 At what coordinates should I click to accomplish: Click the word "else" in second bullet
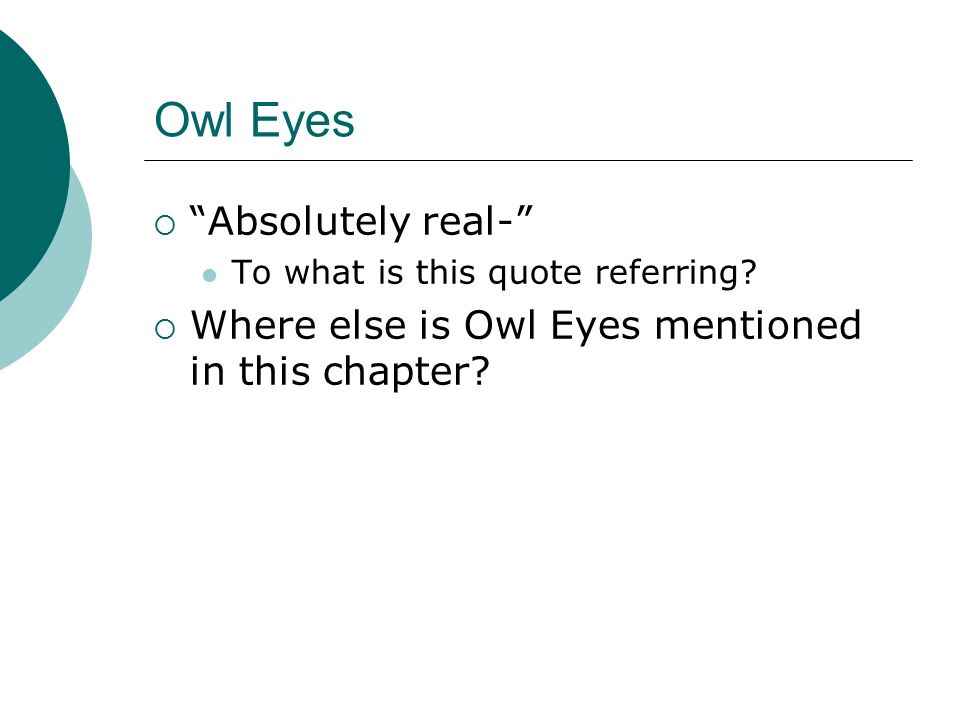(367, 324)
